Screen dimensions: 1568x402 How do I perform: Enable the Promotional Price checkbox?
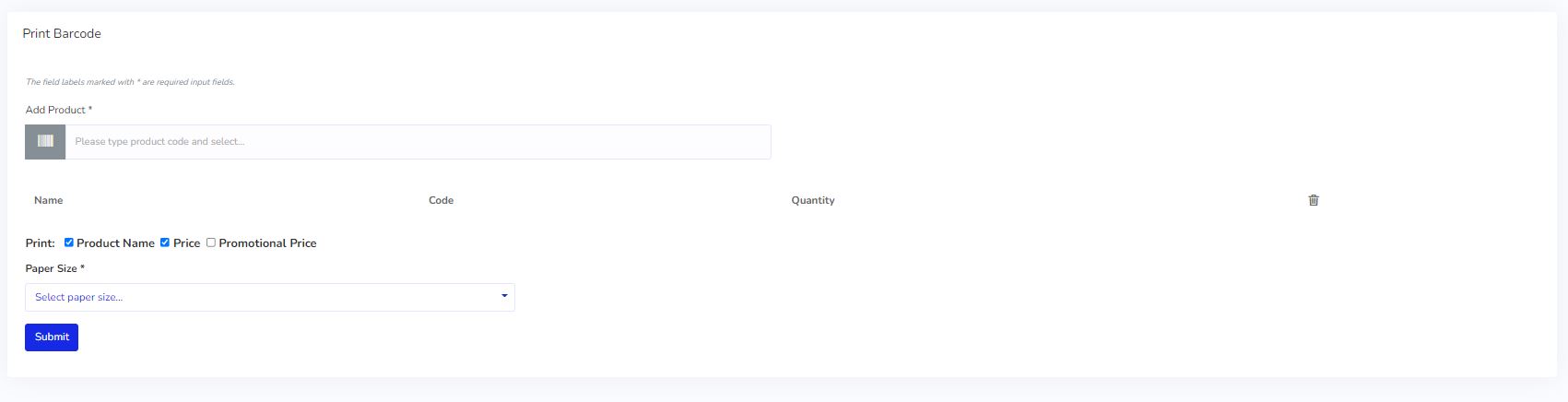(x=211, y=242)
